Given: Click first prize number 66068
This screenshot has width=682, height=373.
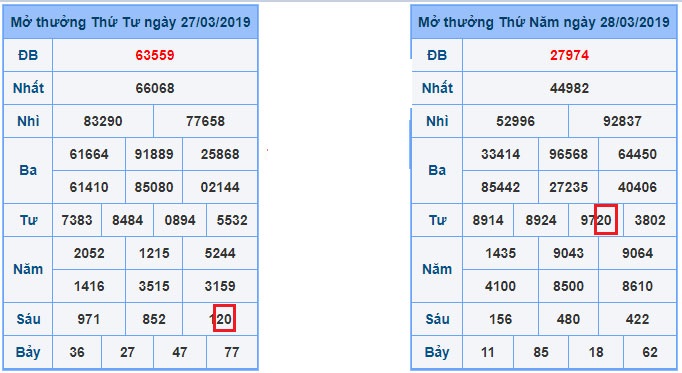Looking at the screenshot, I should (x=155, y=88).
